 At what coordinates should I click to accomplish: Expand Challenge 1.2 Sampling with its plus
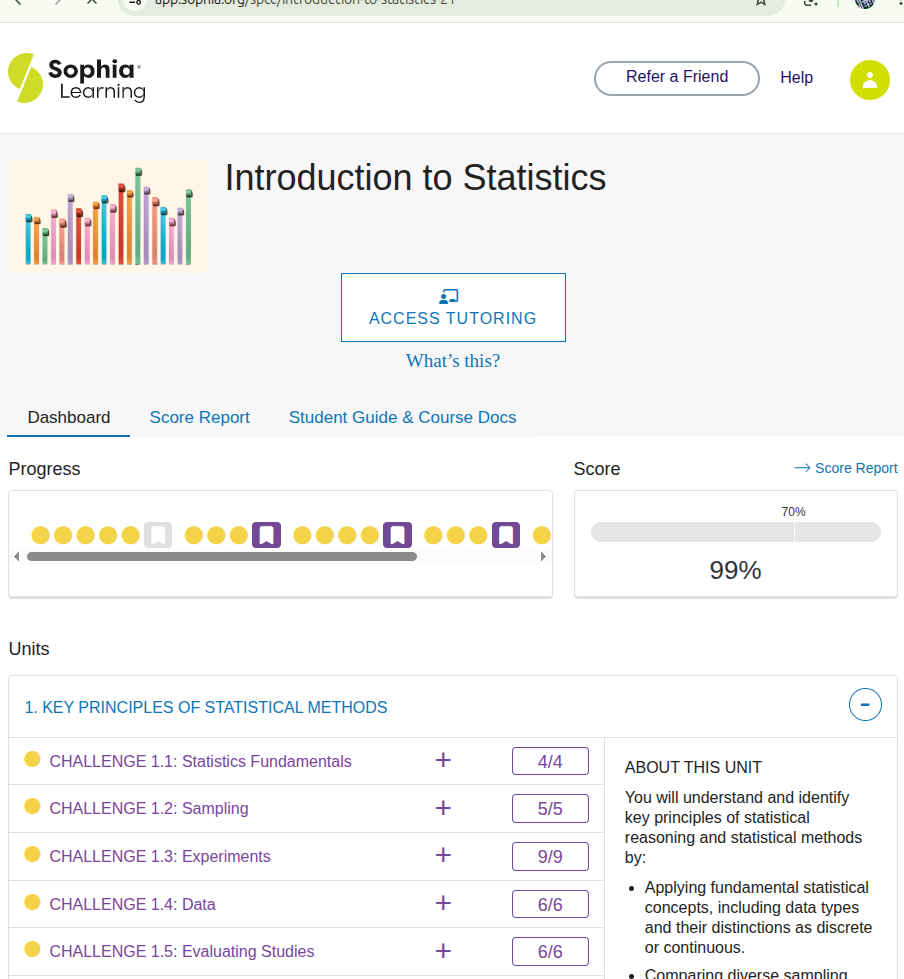tap(443, 808)
